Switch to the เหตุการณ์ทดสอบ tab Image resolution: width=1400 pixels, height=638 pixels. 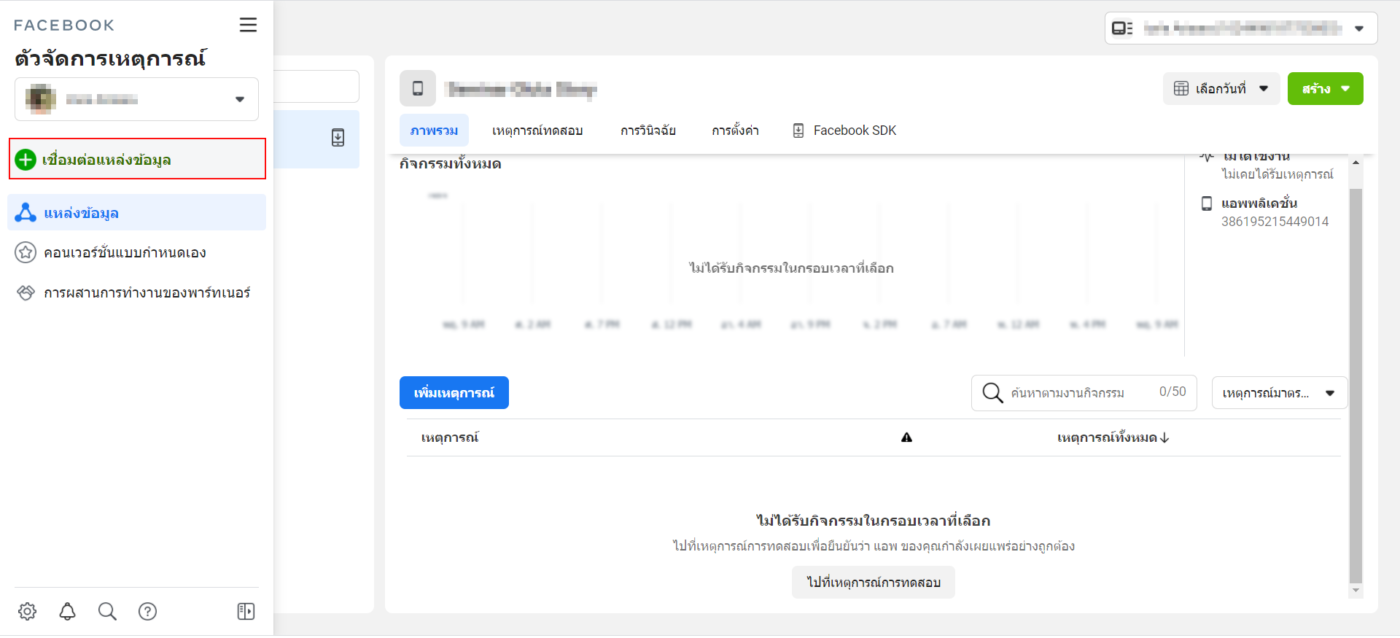pyautogui.click(x=537, y=130)
